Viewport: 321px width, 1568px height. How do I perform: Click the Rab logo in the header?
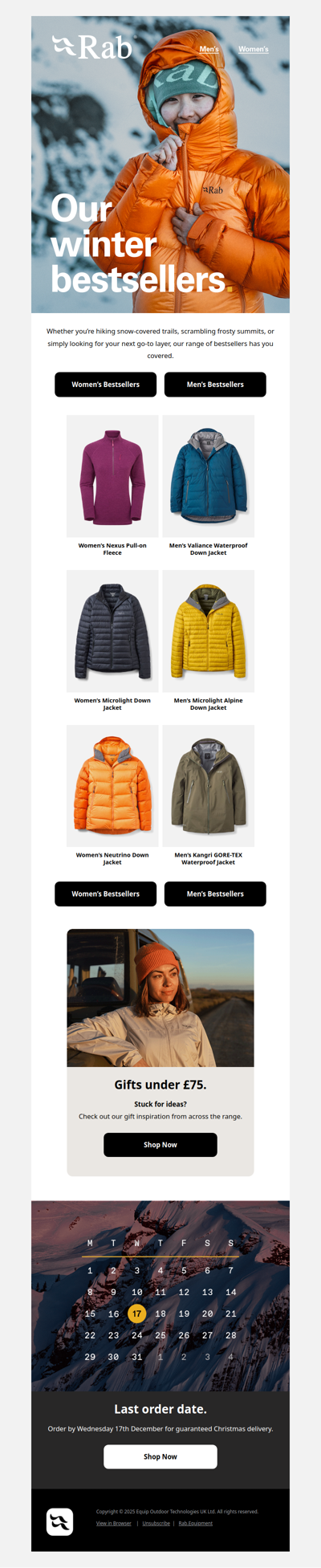point(92,47)
